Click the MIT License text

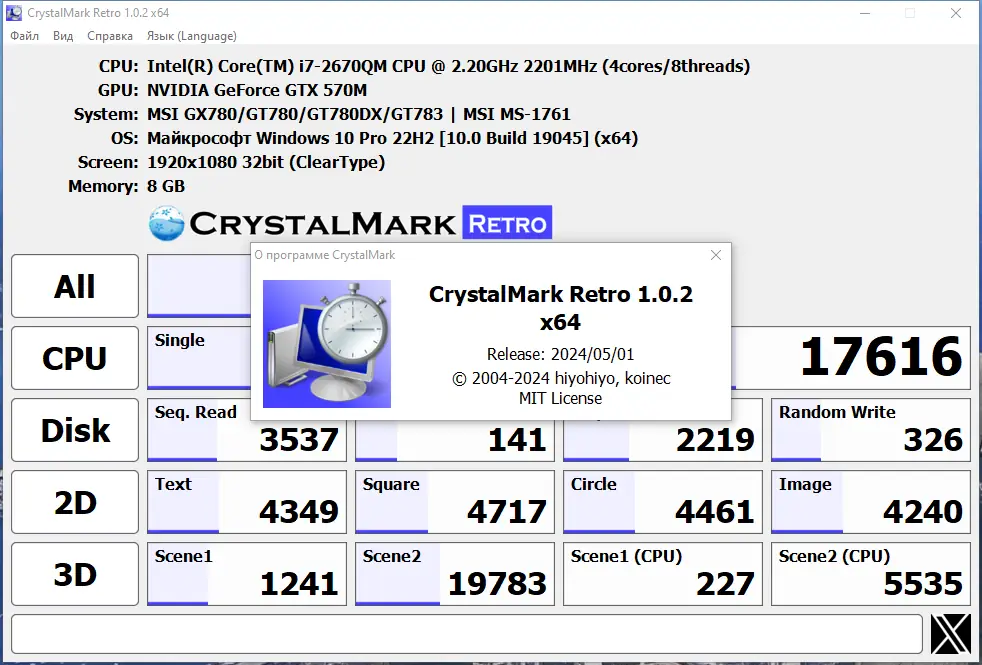561,398
